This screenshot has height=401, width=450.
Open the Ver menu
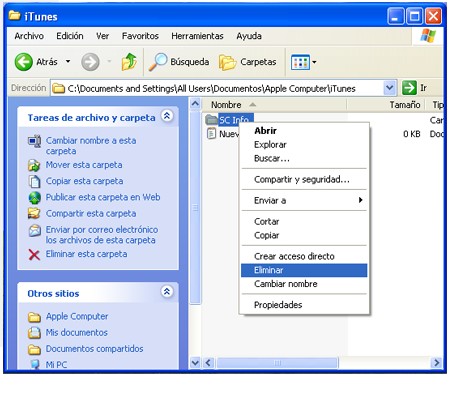point(103,36)
